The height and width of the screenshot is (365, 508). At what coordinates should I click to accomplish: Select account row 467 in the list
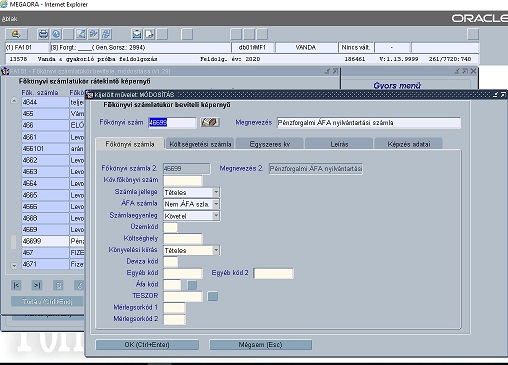[45, 253]
